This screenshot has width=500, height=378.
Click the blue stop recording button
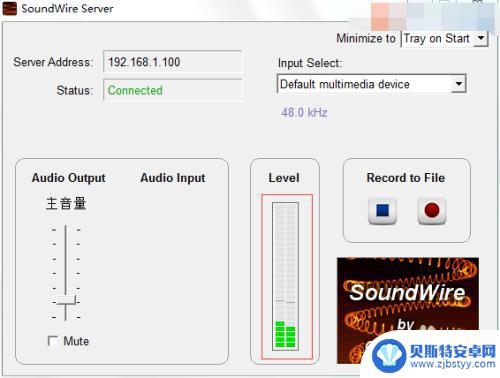point(382,211)
